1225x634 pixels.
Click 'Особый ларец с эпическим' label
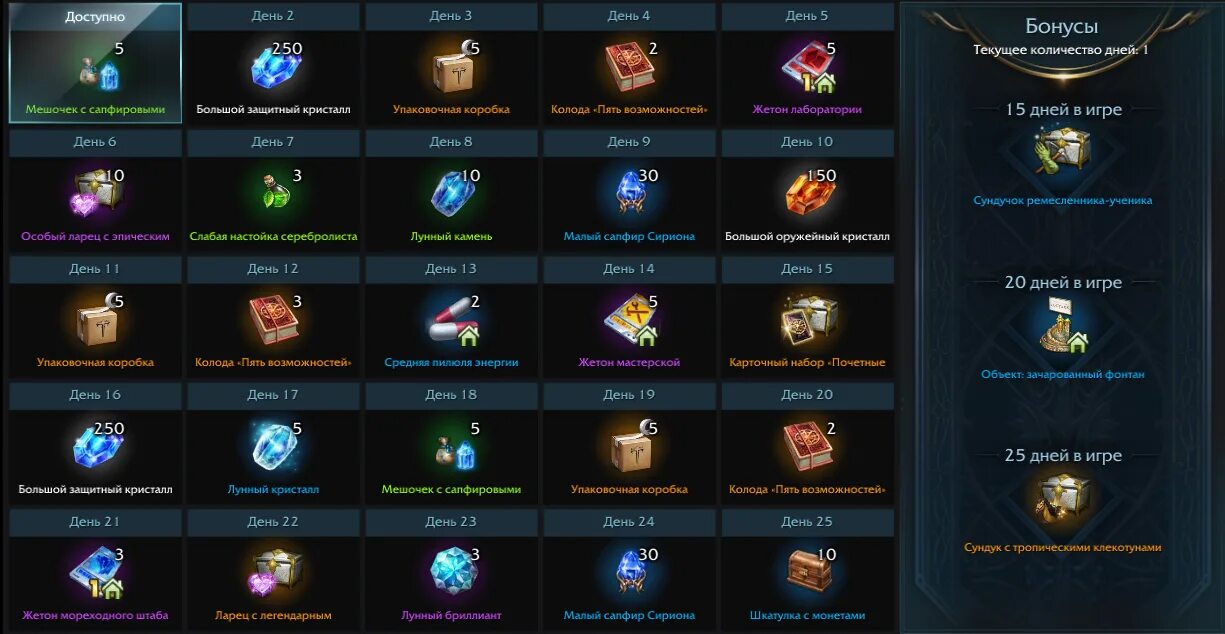95,237
